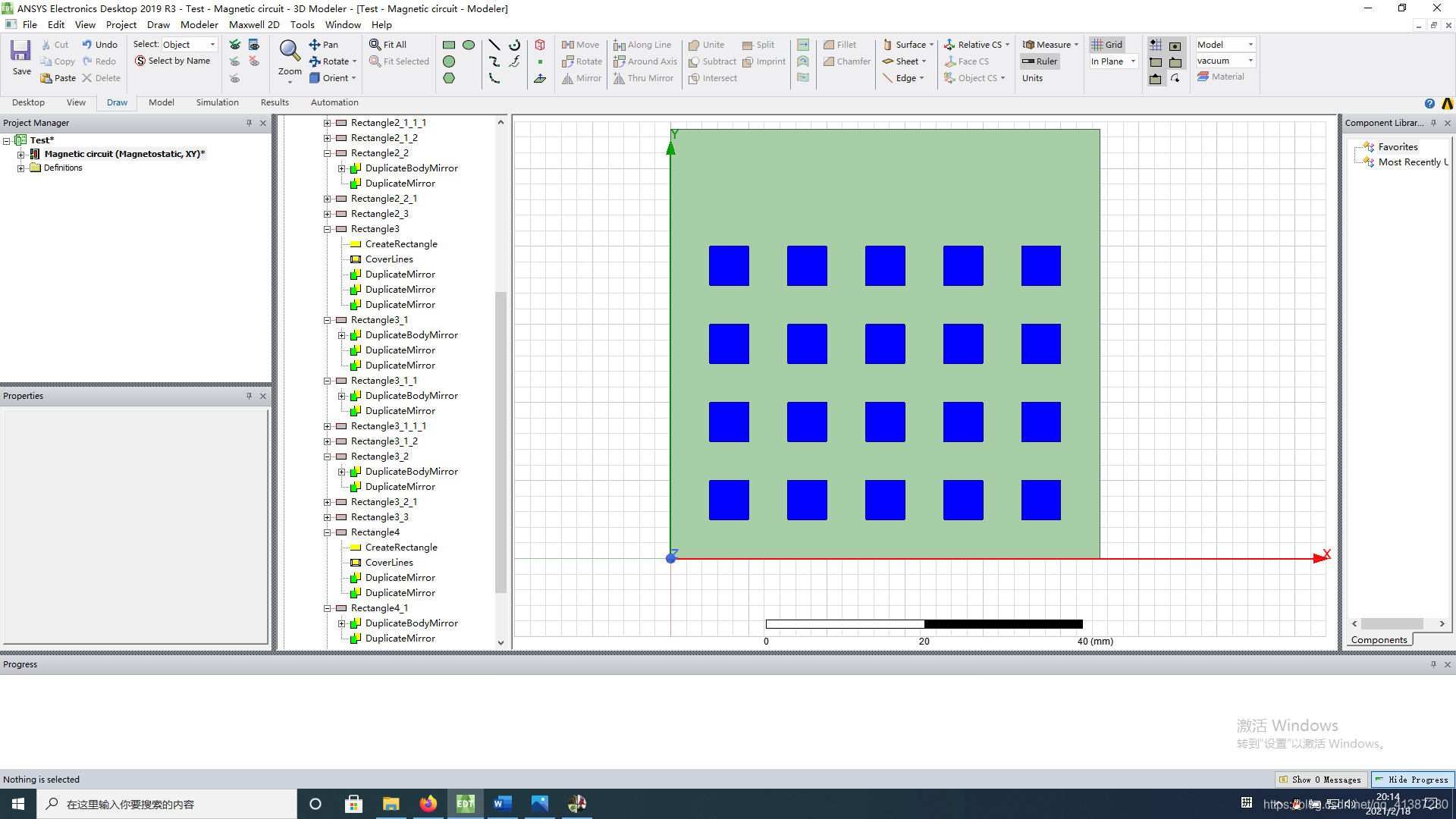Click Hide Progress button

pos(1412,780)
